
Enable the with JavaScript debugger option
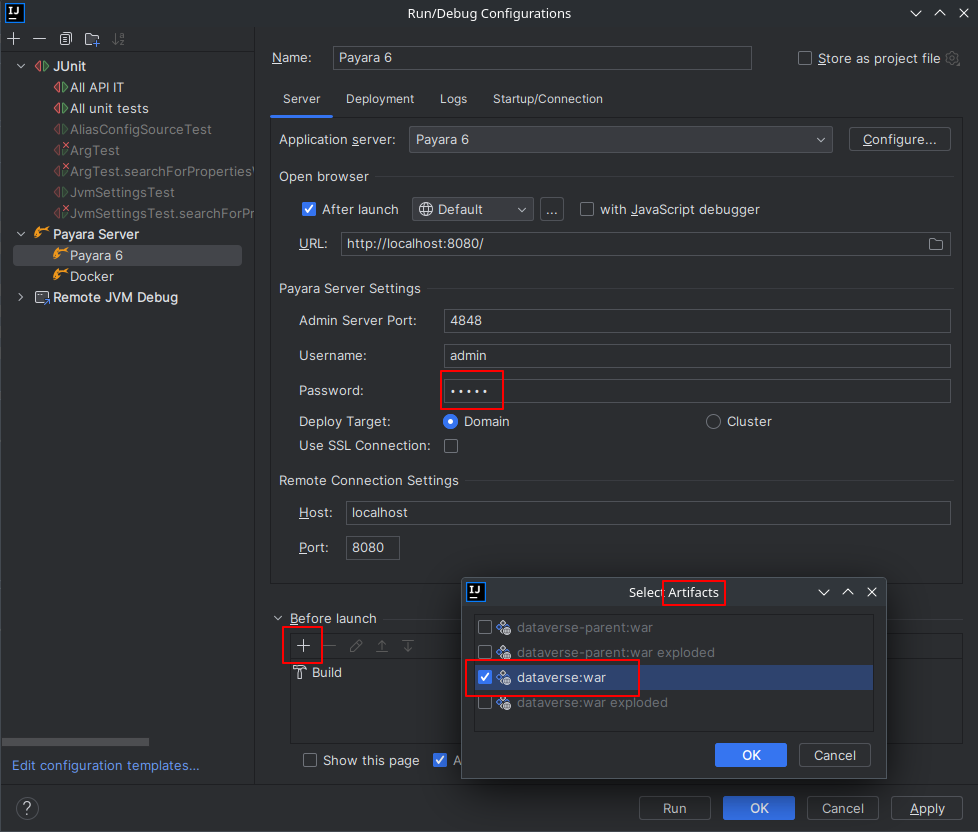[x=587, y=209]
